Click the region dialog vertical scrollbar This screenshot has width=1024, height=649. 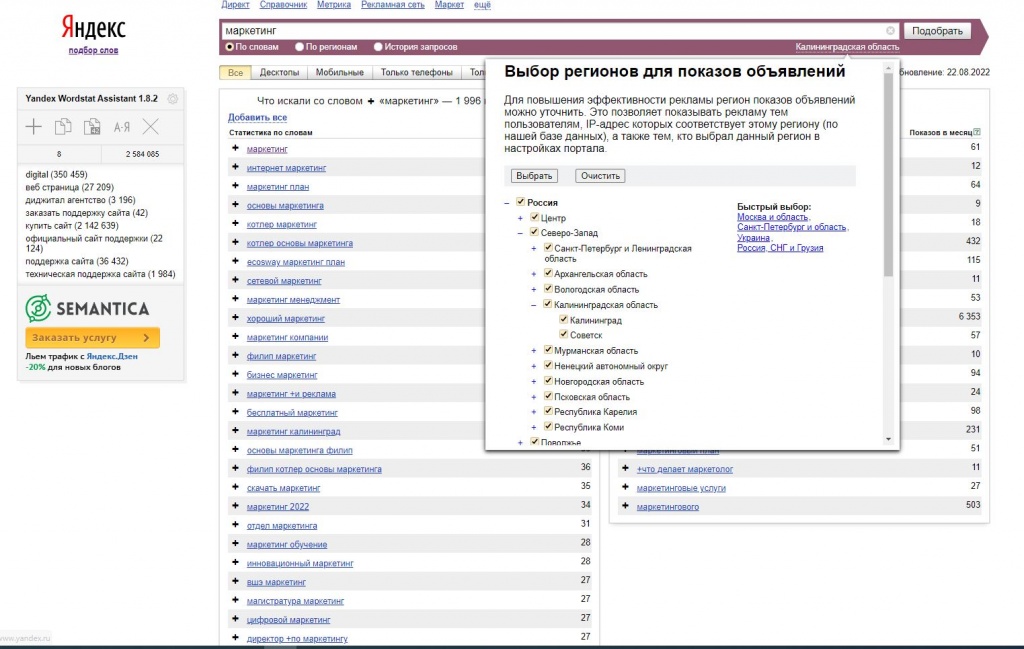pos(889,250)
